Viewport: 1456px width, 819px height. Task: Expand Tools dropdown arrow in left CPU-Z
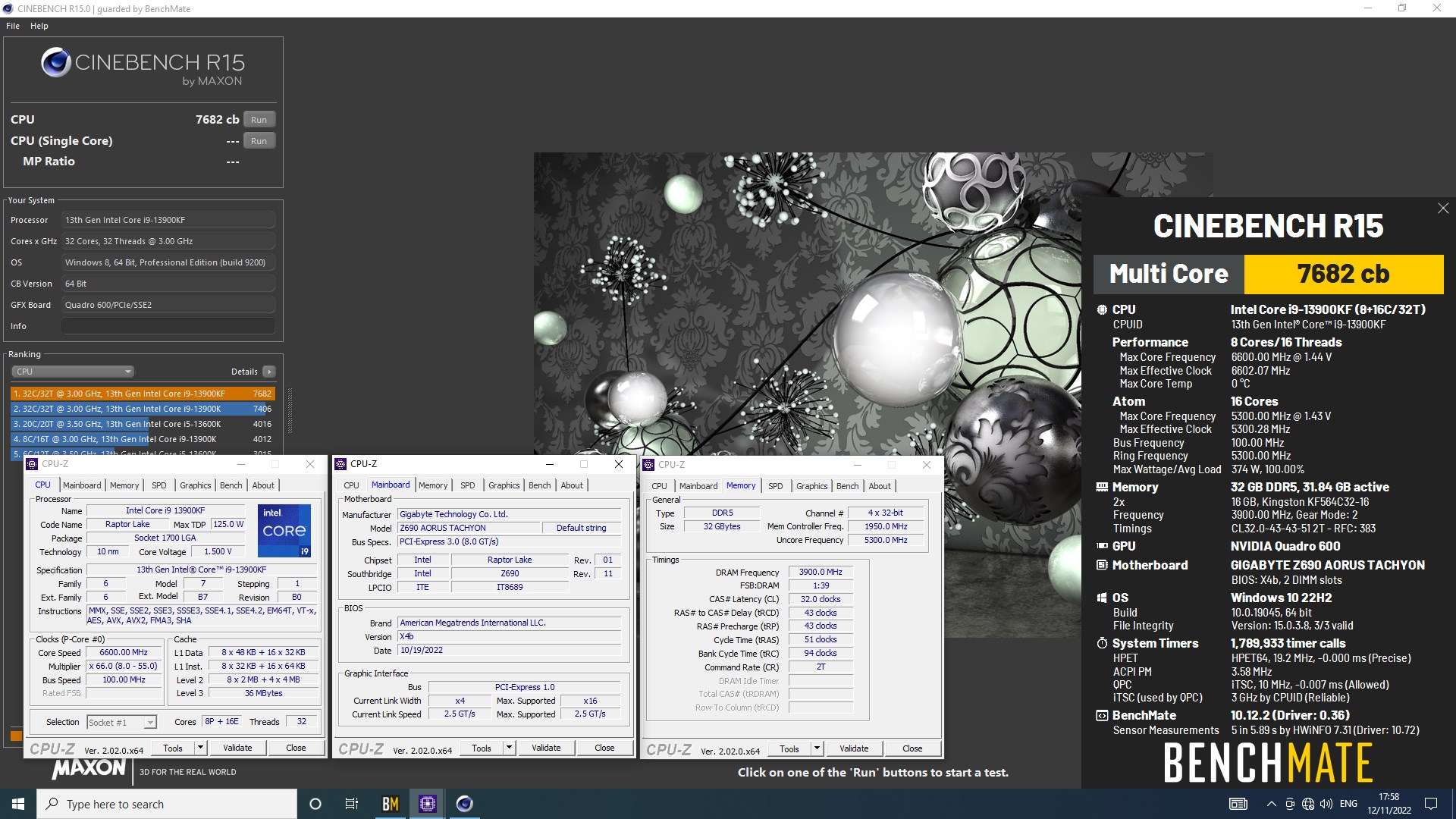tap(201, 748)
